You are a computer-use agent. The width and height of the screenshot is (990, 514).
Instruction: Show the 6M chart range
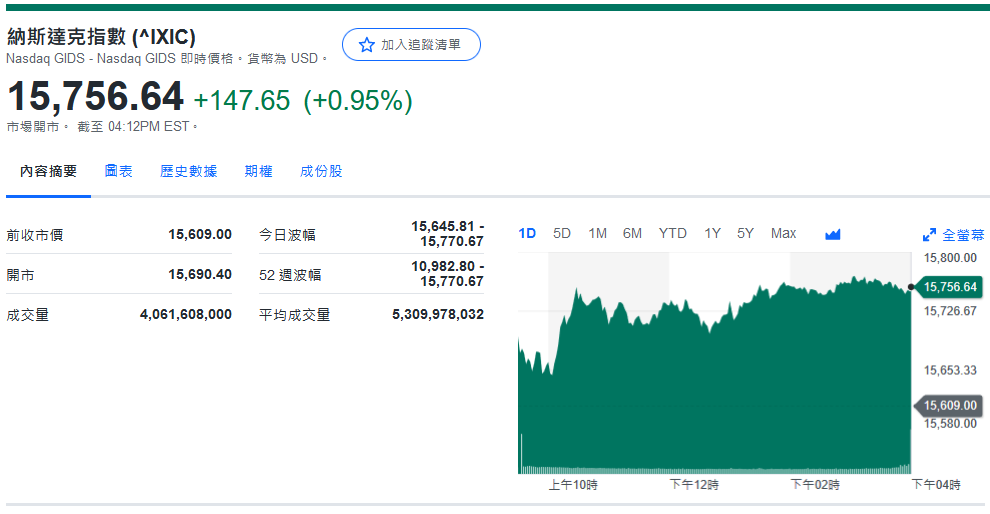tap(632, 234)
